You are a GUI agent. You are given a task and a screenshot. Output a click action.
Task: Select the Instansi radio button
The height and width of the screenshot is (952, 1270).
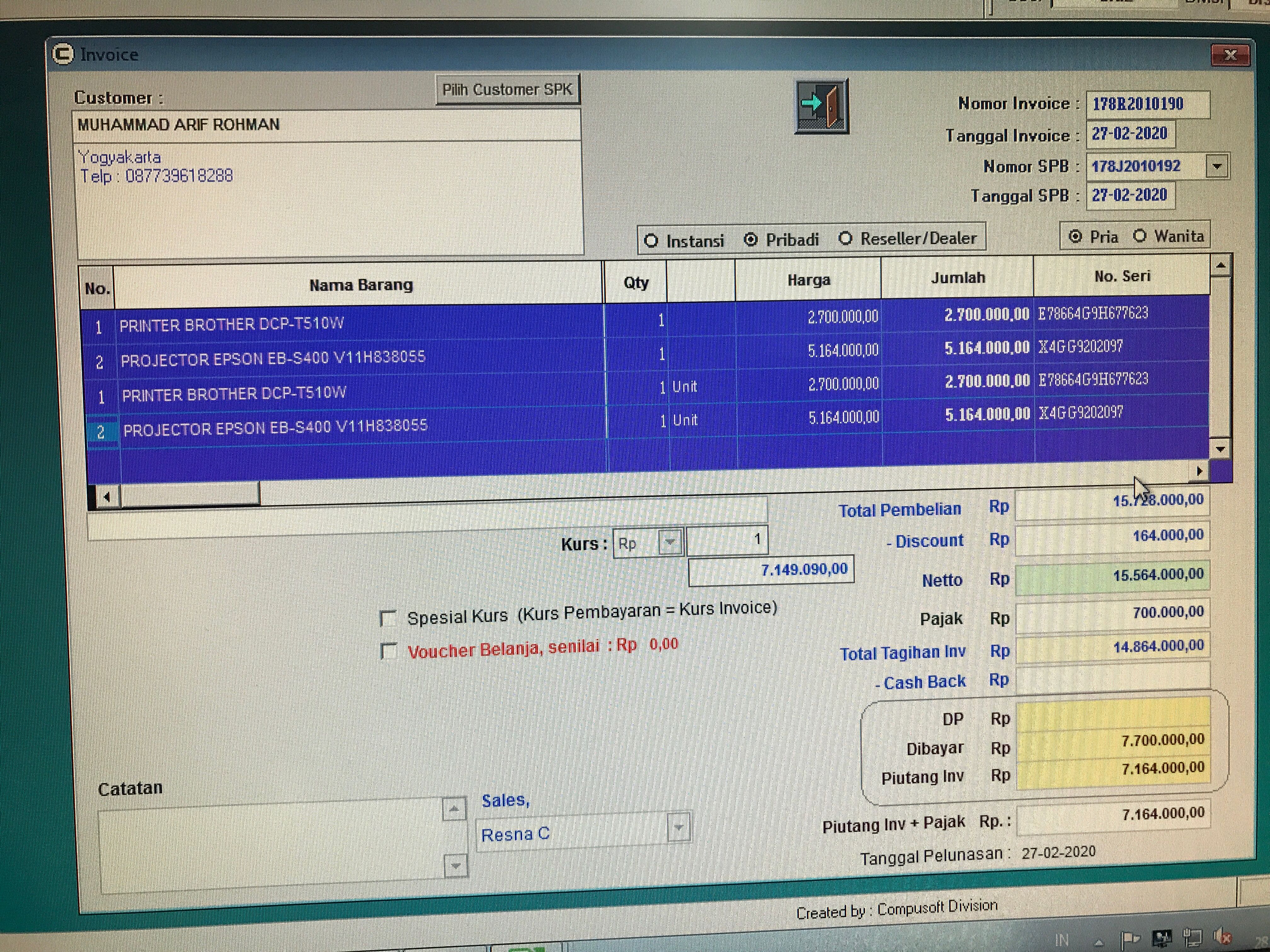tap(651, 241)
